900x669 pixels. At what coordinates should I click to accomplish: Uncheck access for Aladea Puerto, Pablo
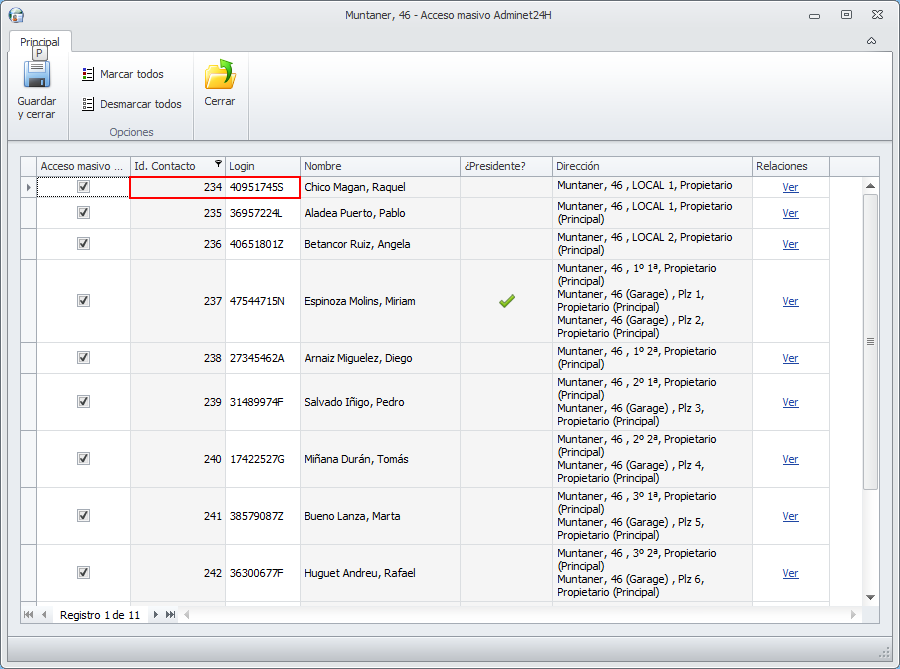click(x=83, y=212)
